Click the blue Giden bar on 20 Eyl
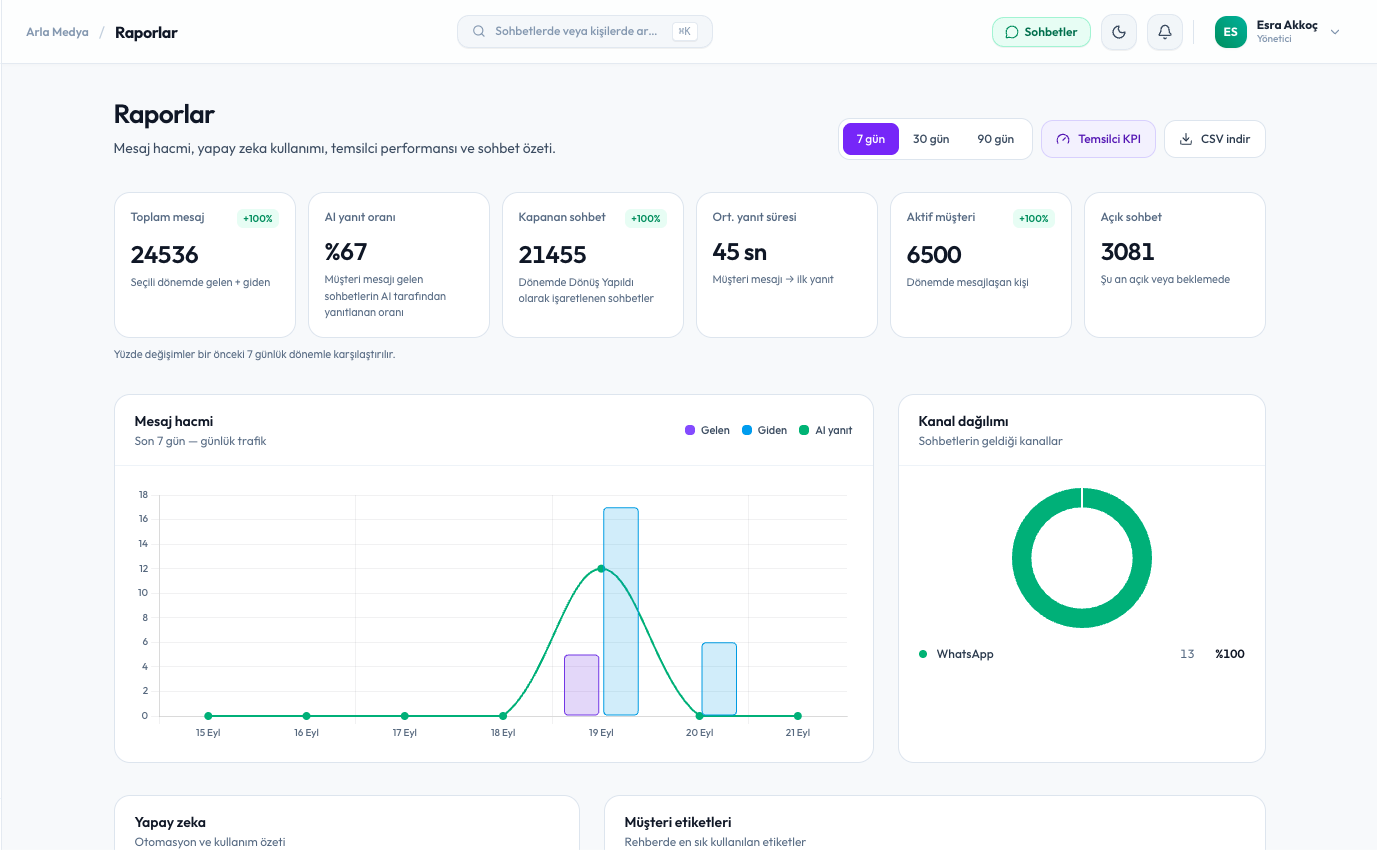 pyautogui.click(x=719, y=679)
